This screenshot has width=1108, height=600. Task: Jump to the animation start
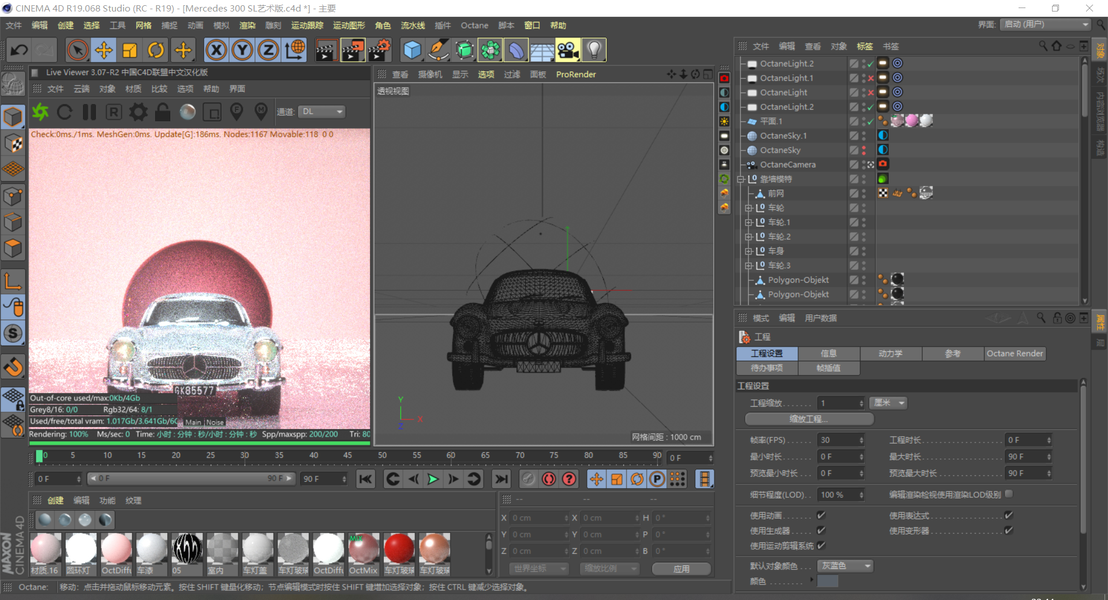[x=365, y=479]
